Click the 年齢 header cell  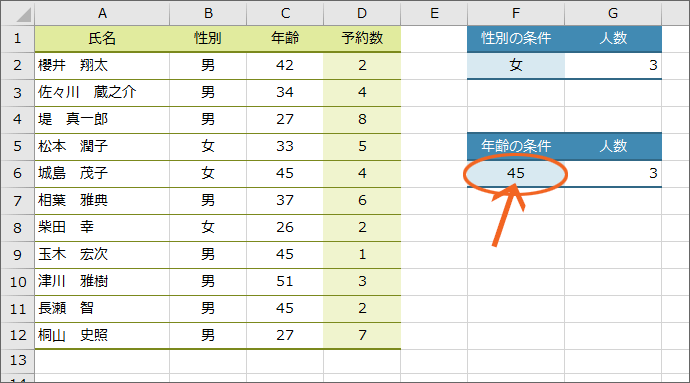tap(285, 39)
